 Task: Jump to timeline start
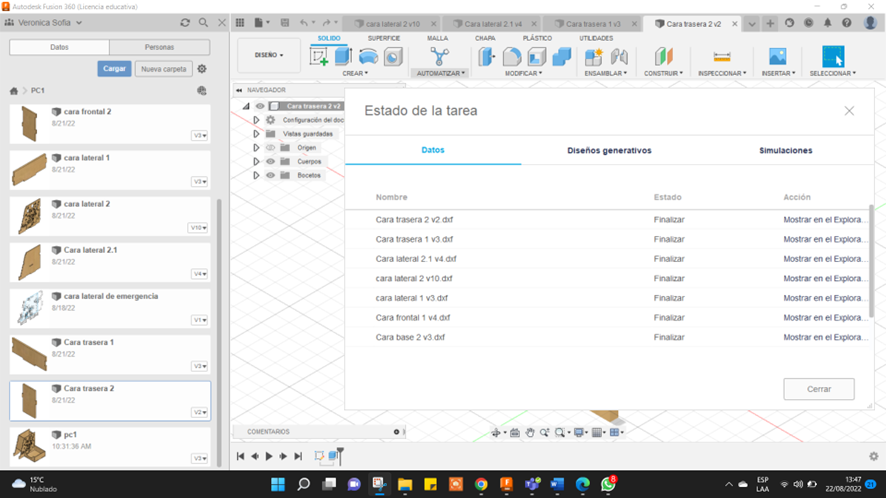240,456
